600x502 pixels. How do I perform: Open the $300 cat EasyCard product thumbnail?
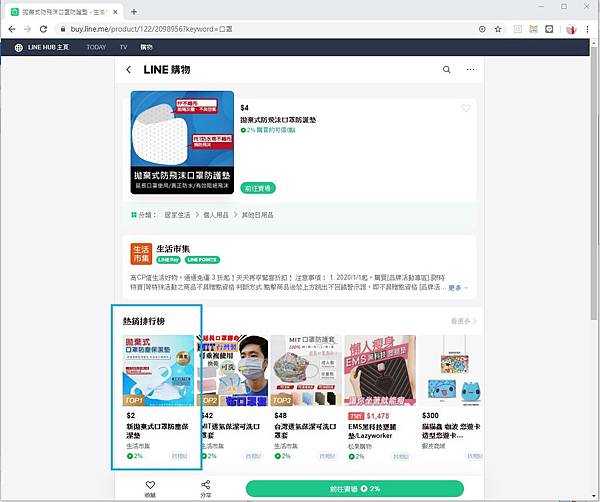451,370
